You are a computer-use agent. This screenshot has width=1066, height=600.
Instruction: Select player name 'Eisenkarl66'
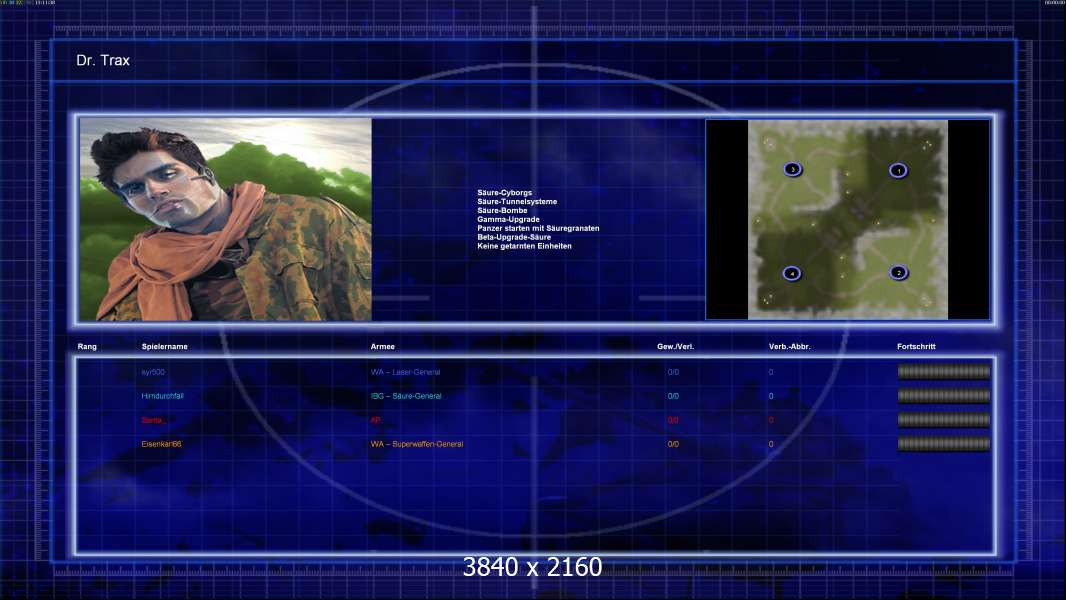pos(162,444)
